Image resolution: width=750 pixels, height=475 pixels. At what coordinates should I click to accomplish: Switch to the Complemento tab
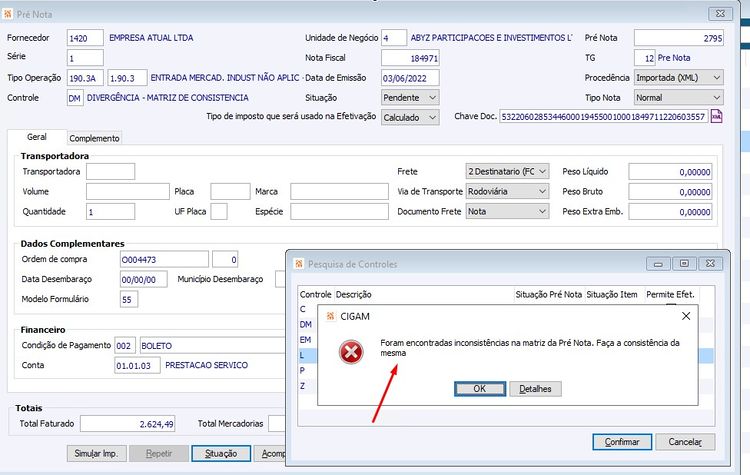pos(94,138)
